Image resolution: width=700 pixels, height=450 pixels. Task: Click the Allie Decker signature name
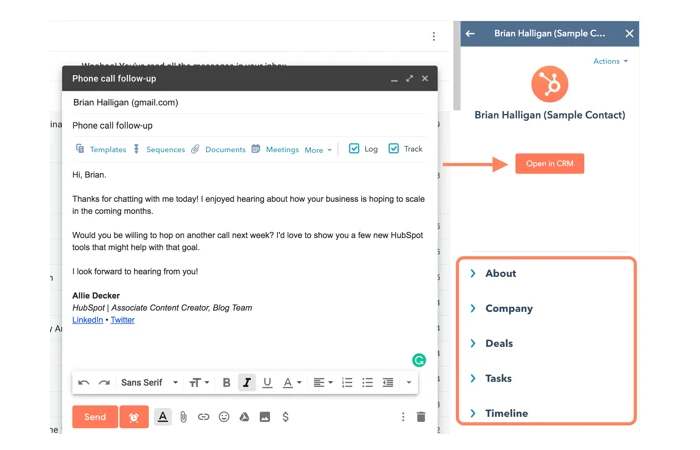click(x=96, y=296)
